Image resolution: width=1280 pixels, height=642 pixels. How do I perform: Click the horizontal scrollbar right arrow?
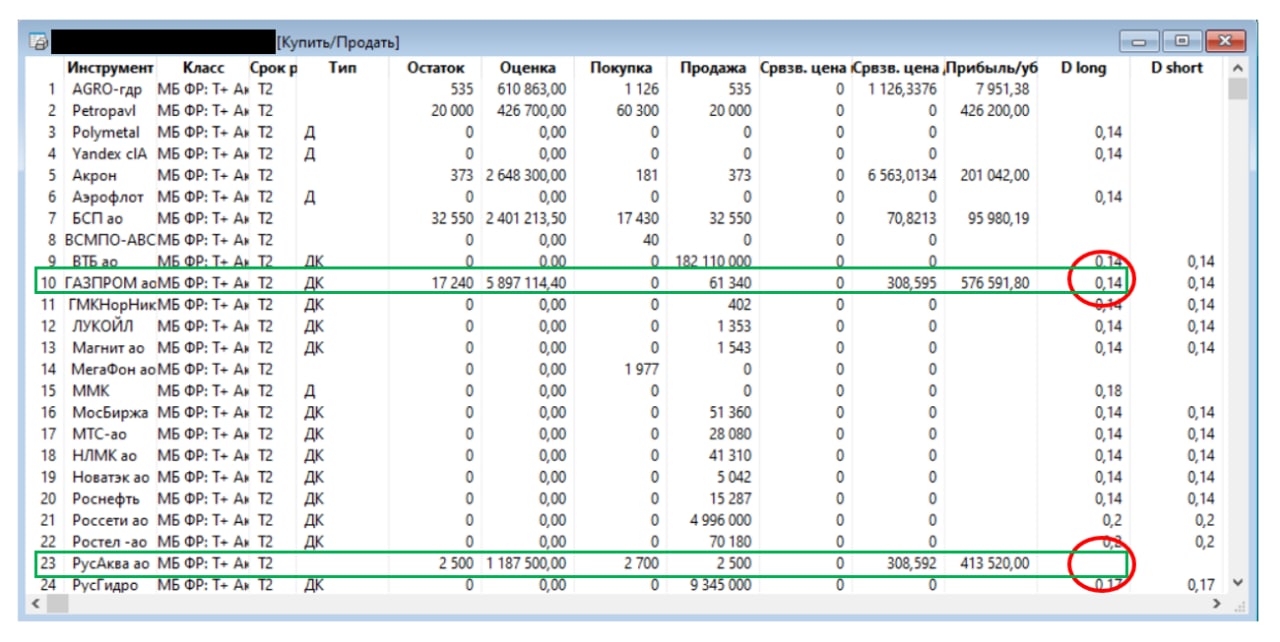[x=1217, y=603]
